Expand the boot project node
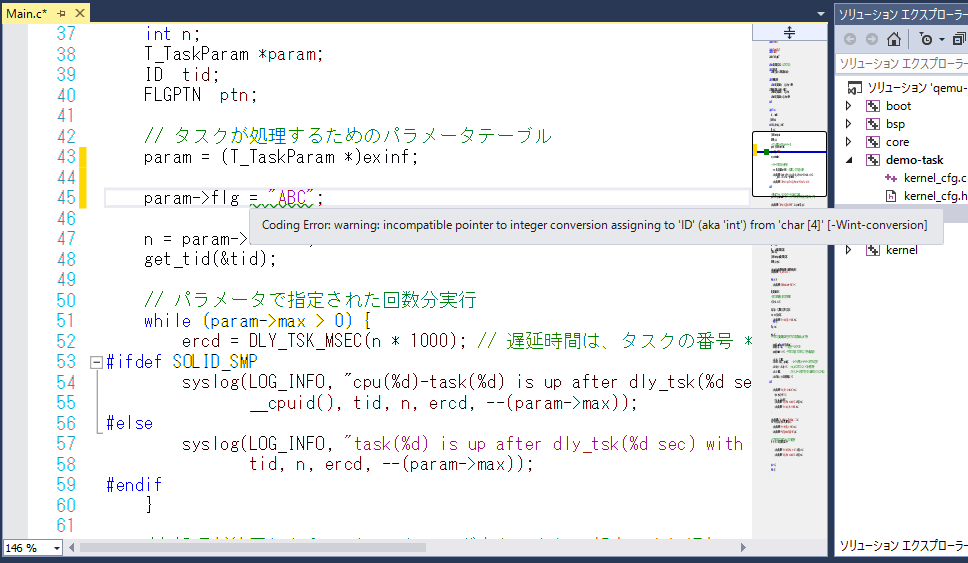This screenshot has height=563, width=968. [x=849, y=106]
